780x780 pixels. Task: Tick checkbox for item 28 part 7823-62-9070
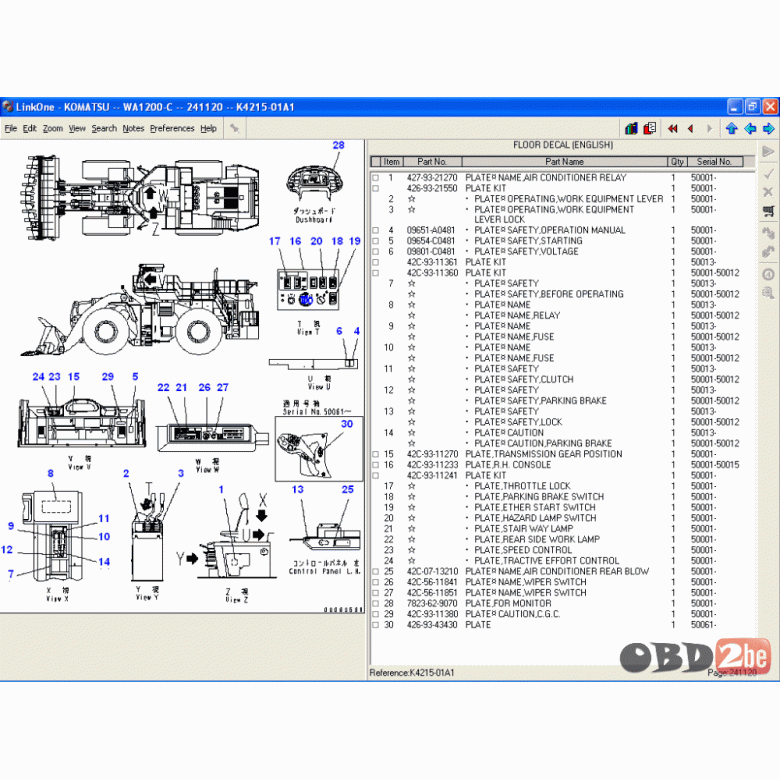coord(376,603)
